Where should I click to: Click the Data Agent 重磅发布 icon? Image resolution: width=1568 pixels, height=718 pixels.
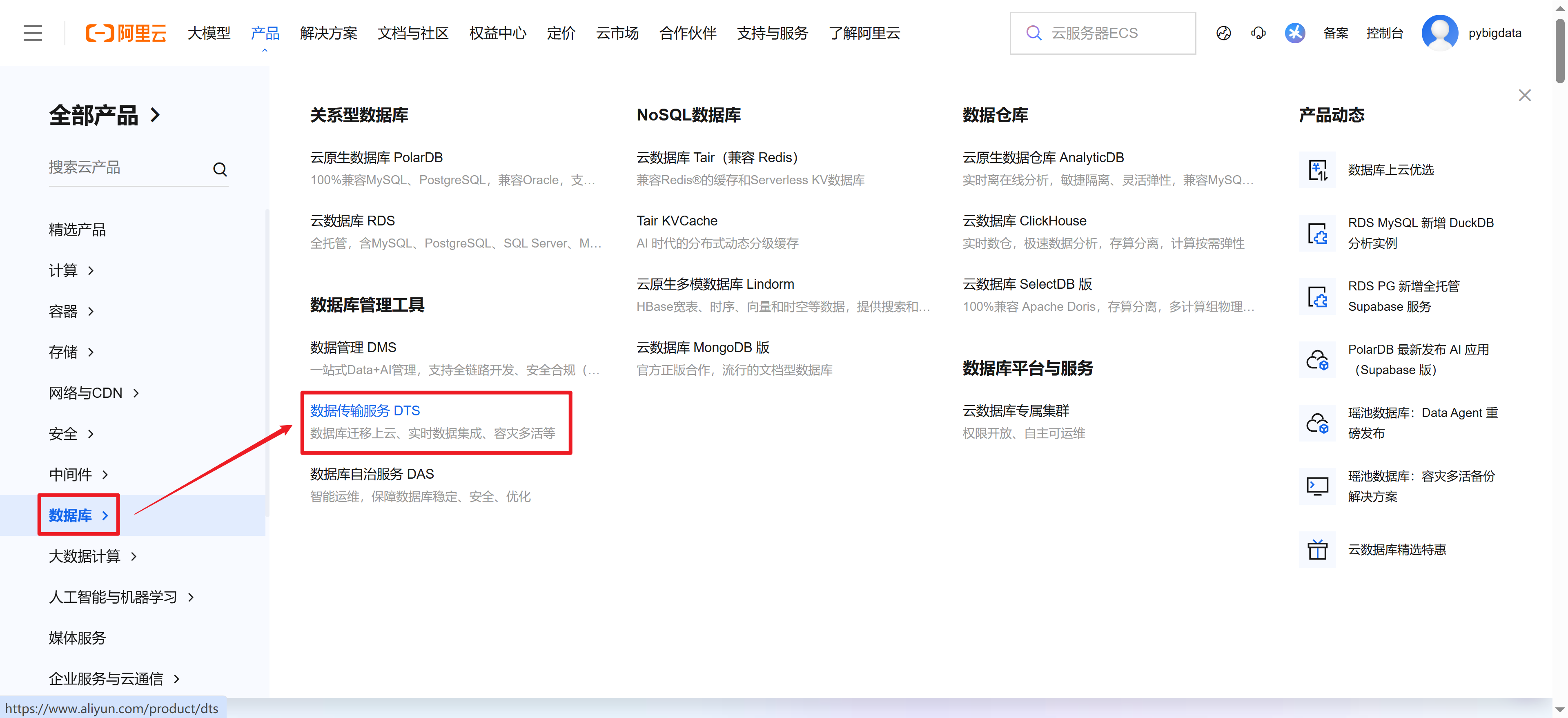1317,423
